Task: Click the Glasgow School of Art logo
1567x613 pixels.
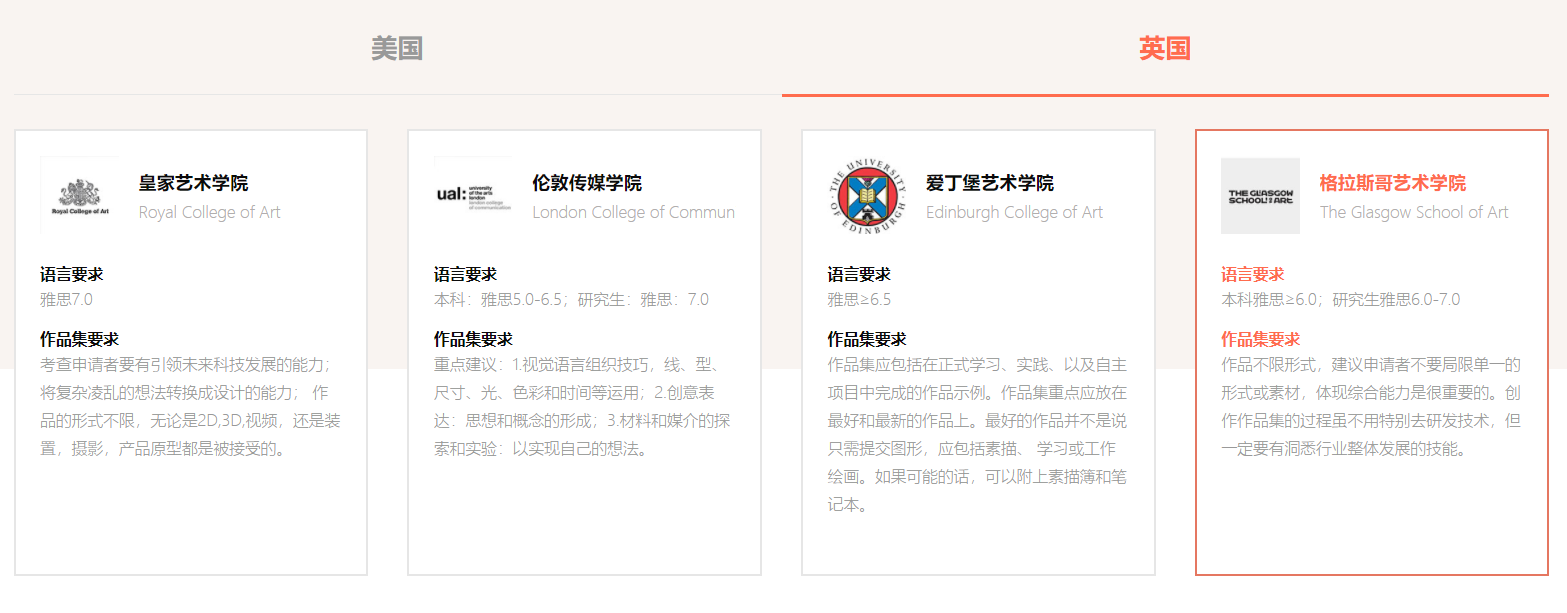Action: click(x=1260, y=196)
